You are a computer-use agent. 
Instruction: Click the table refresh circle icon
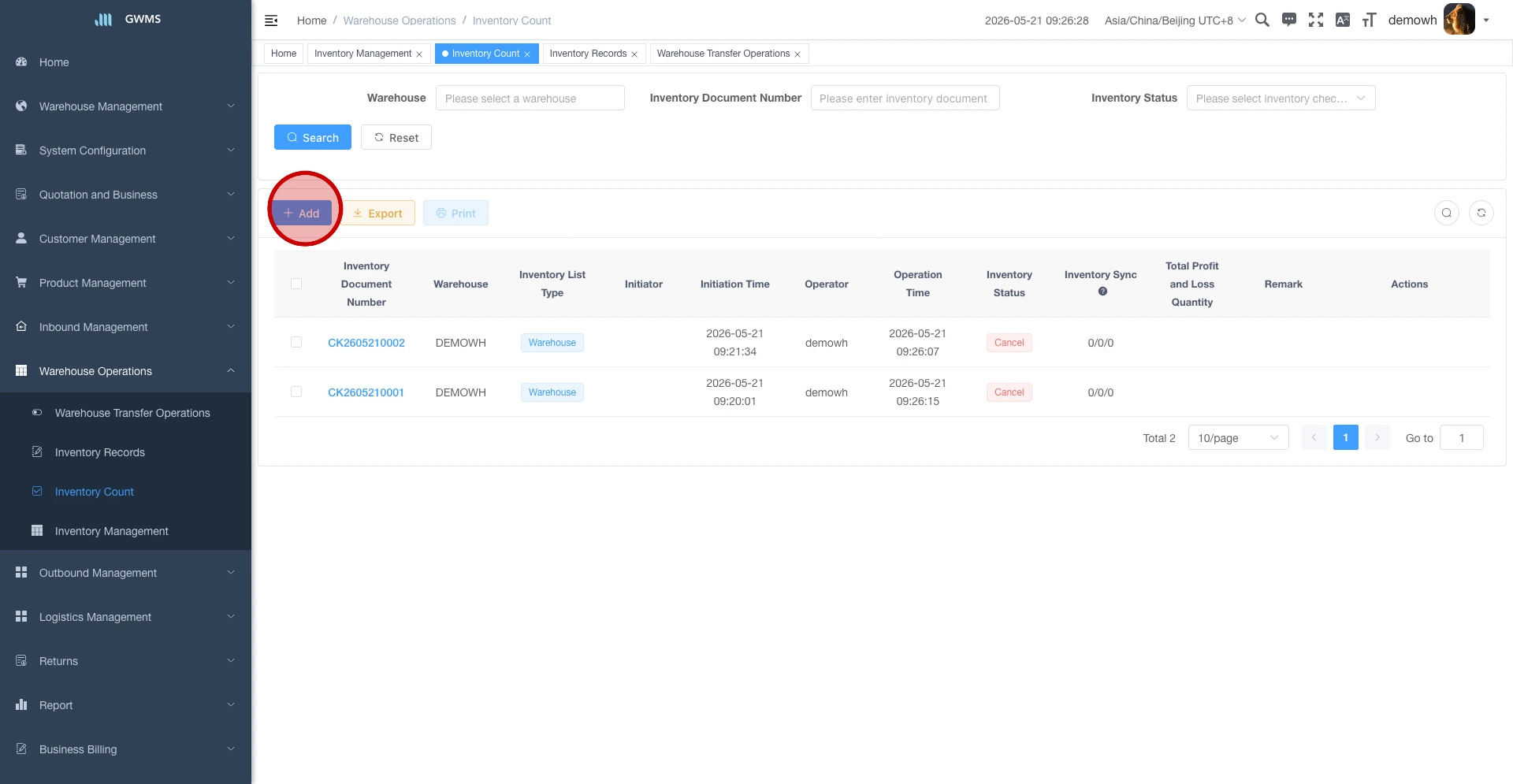pos(1481,213)
